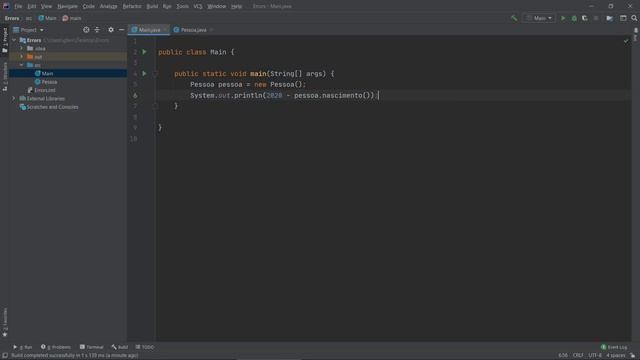
Task: Run Main with coverage icon
Action: (585, 18)
